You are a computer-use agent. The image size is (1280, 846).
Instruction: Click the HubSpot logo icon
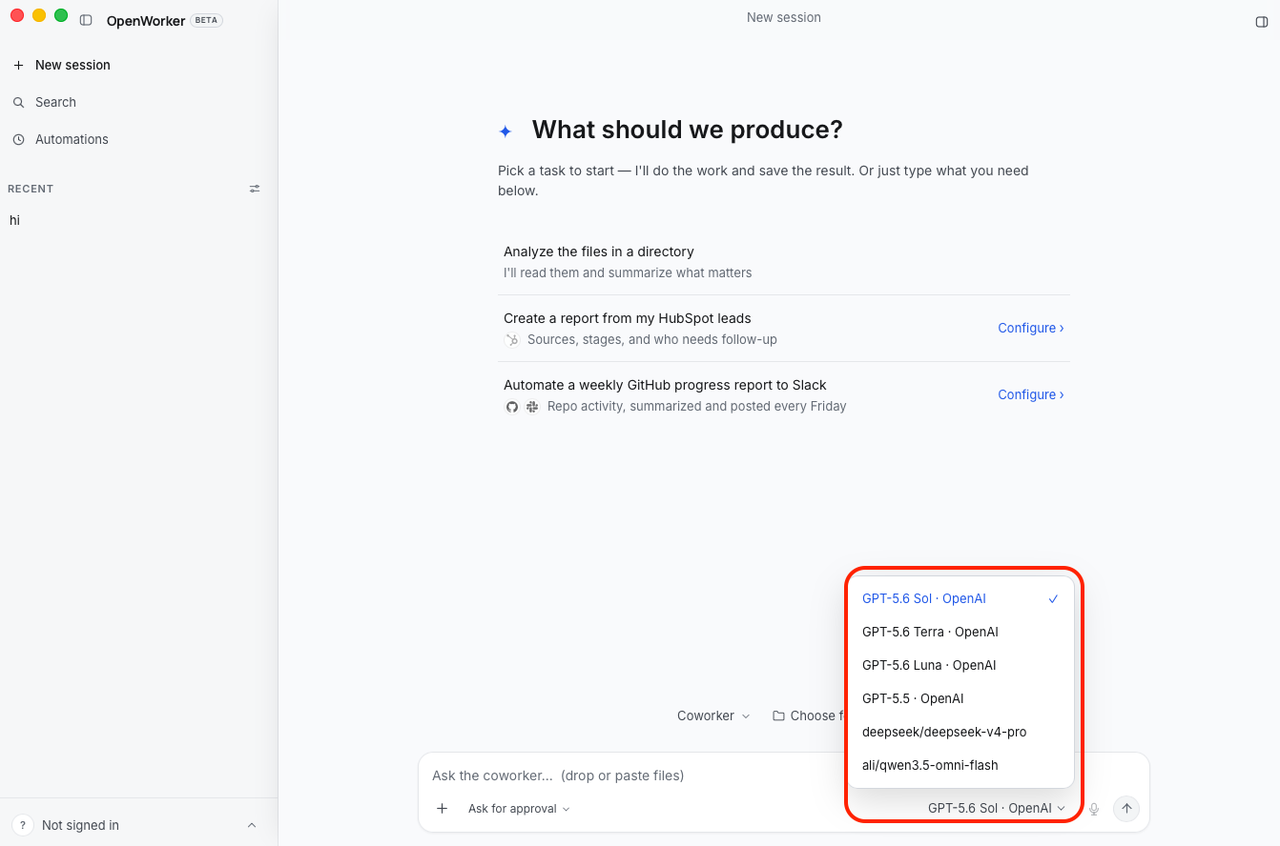[513, 340]
